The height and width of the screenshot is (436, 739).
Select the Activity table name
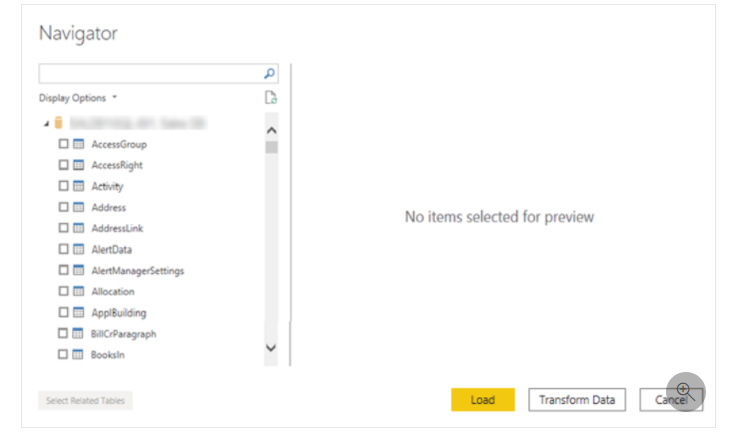click(107, 186)
